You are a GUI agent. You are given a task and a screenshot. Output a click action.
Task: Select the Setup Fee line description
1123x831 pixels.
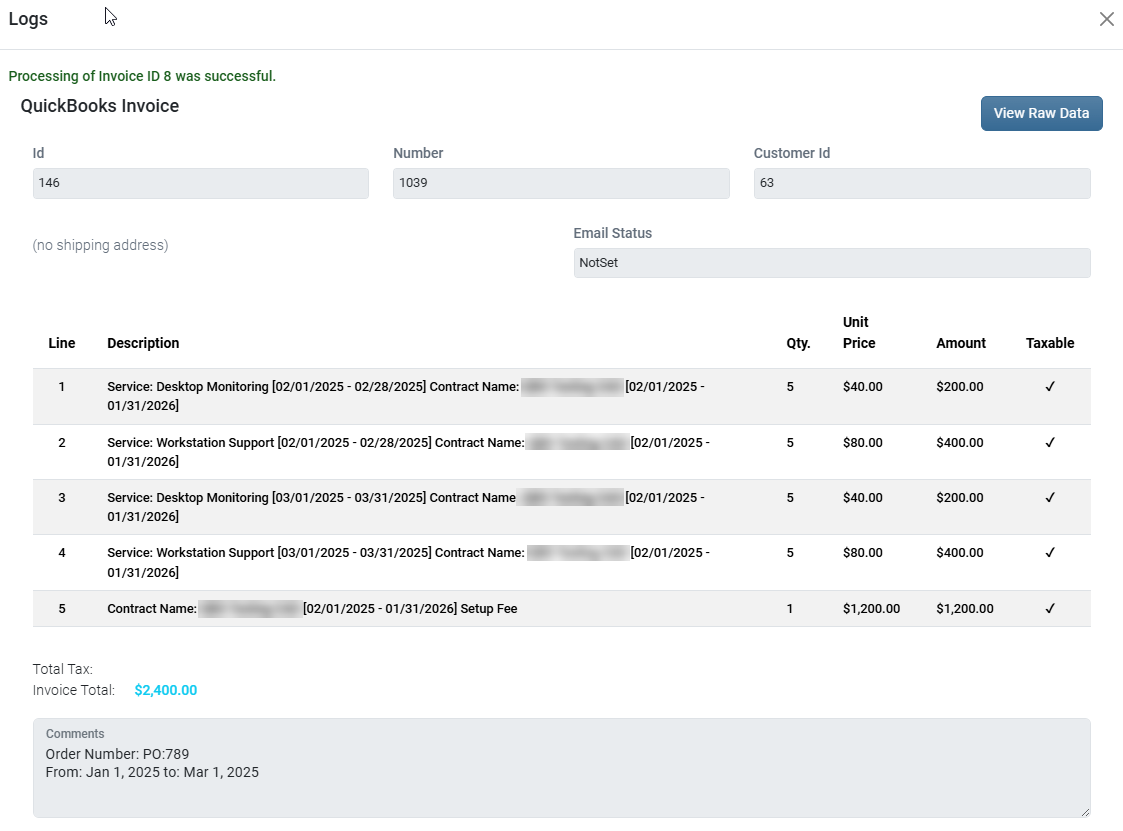[410, 608]
